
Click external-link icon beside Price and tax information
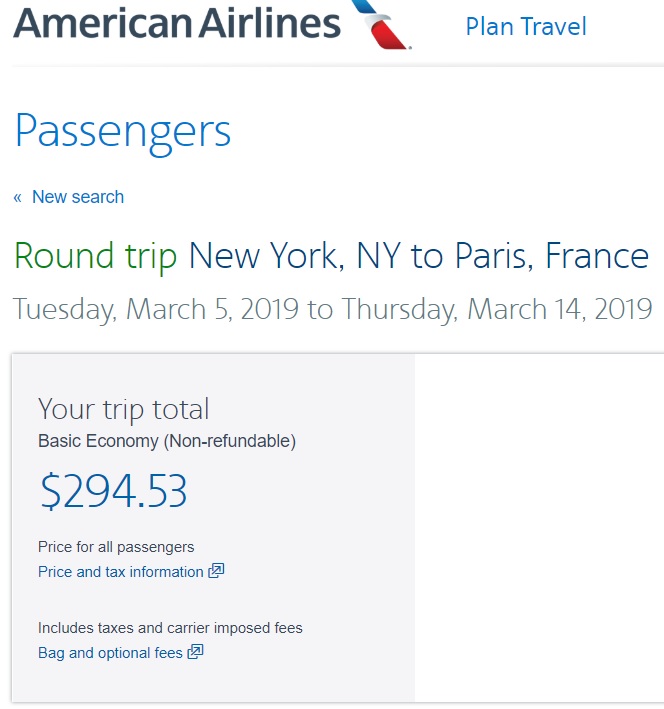(x=216, y=572)
